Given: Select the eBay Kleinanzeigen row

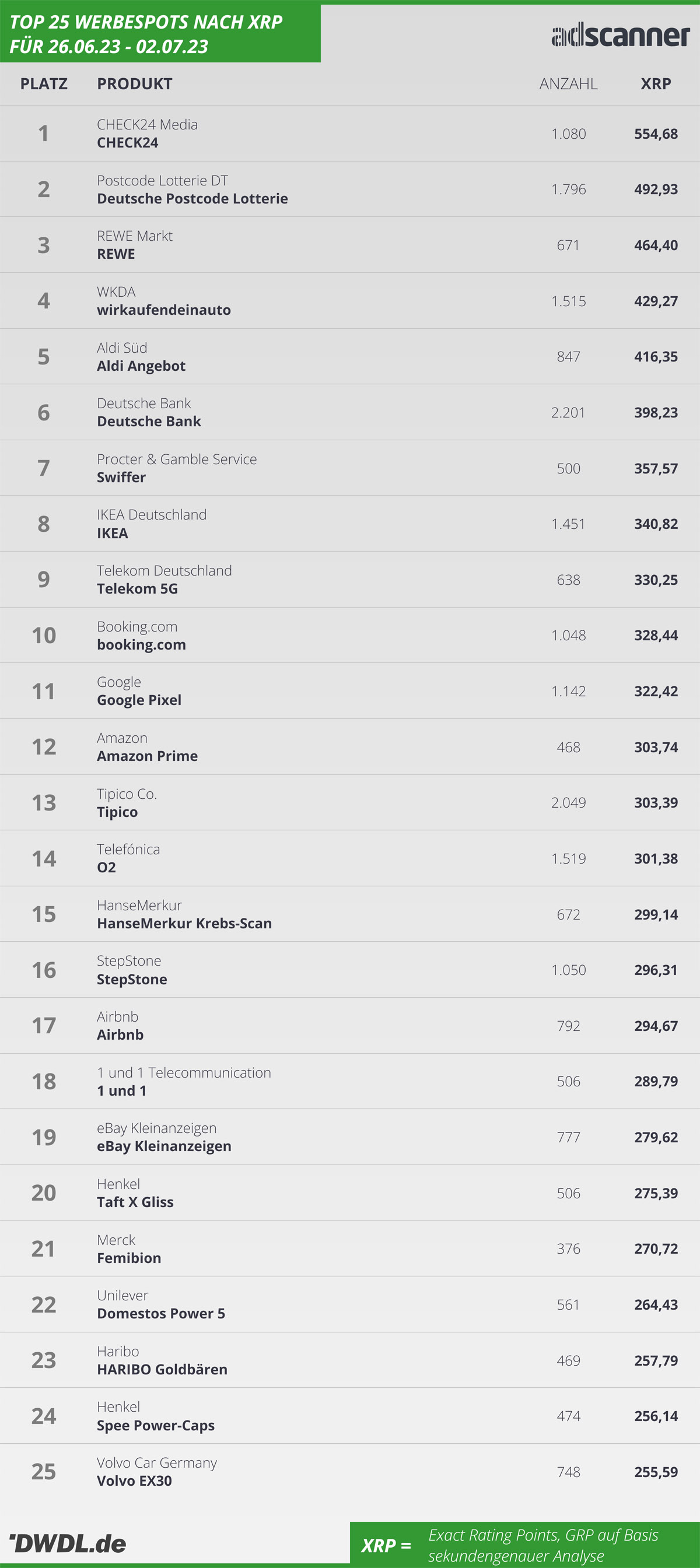Looking at the screenshot, I should click(x=350, y=1137).
